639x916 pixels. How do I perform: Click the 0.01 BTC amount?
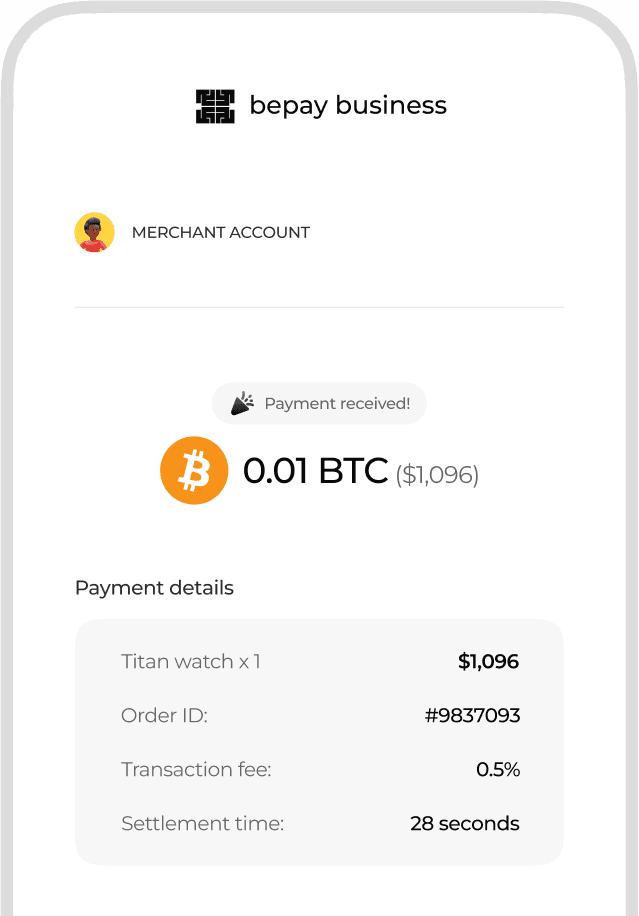click(314, 470)
